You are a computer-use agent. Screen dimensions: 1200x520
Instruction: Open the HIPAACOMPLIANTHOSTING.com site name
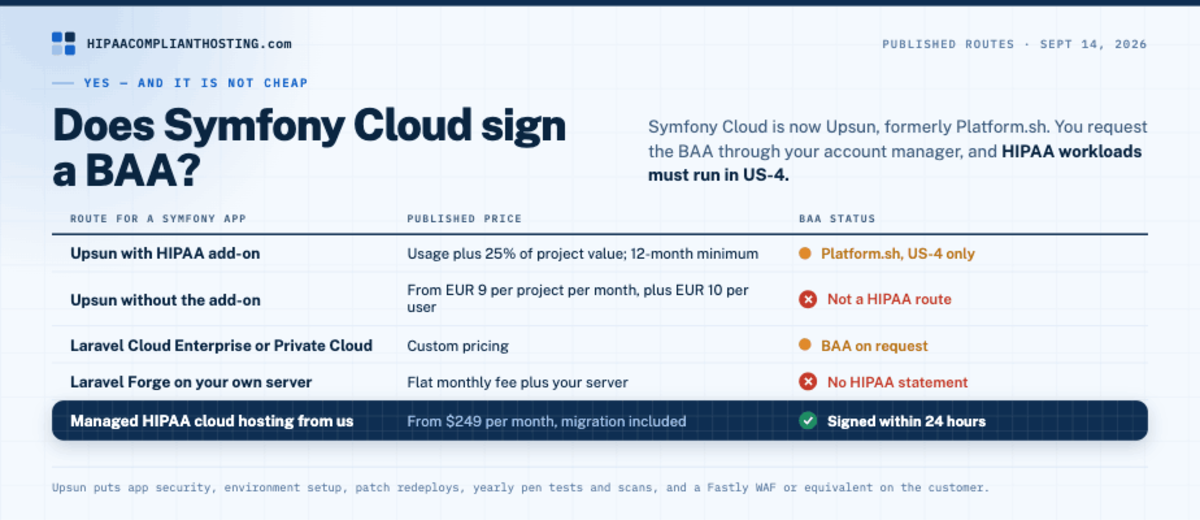coord(189,44)
